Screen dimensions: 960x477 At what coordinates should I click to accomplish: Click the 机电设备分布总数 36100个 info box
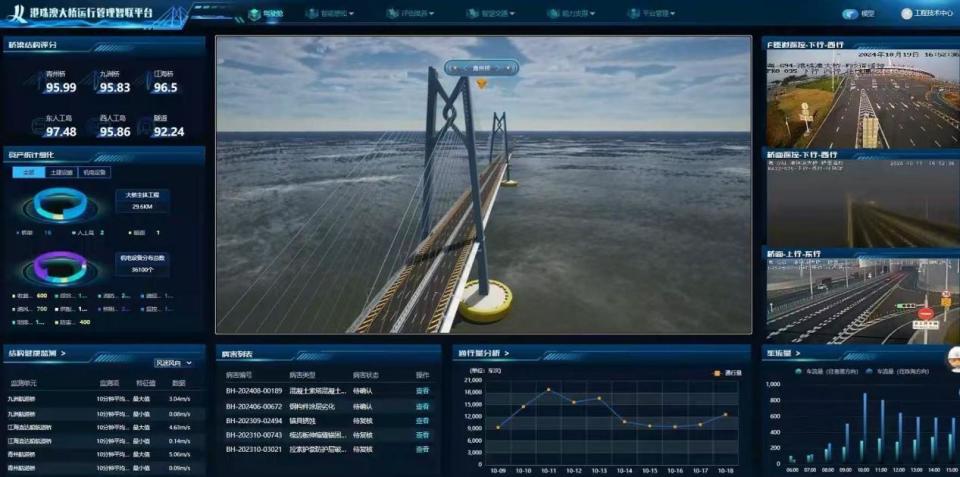tap(142, 264)
